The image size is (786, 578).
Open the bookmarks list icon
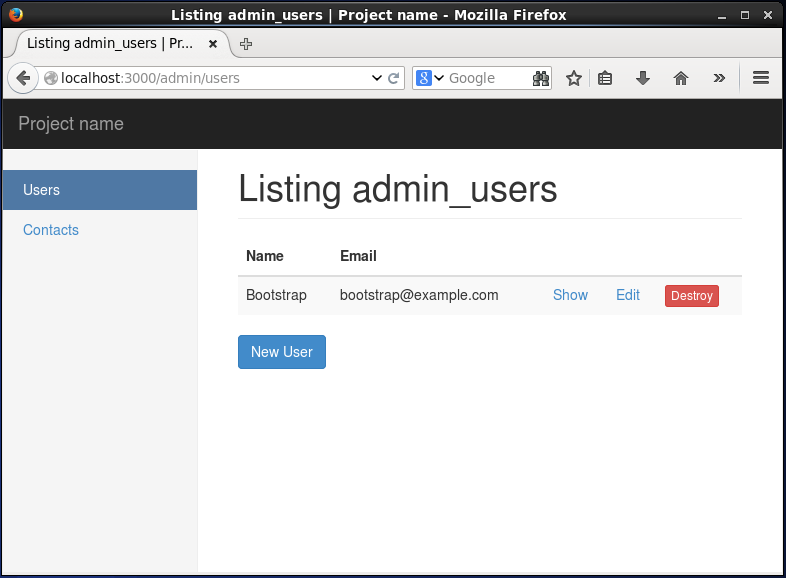pyautogui.click(x=605, y=78)
